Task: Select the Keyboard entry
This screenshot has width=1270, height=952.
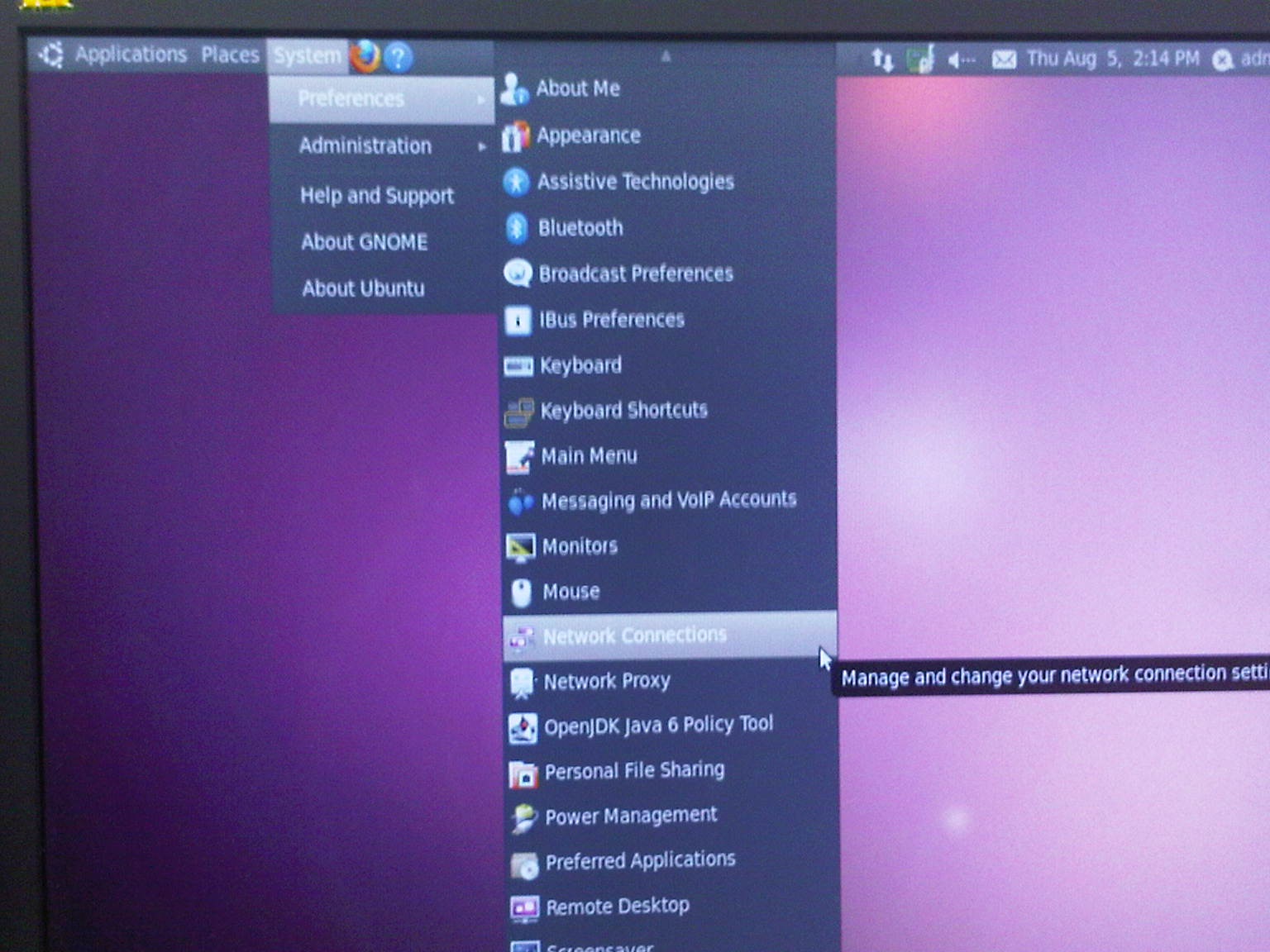Action: click(x=667, y=365)
